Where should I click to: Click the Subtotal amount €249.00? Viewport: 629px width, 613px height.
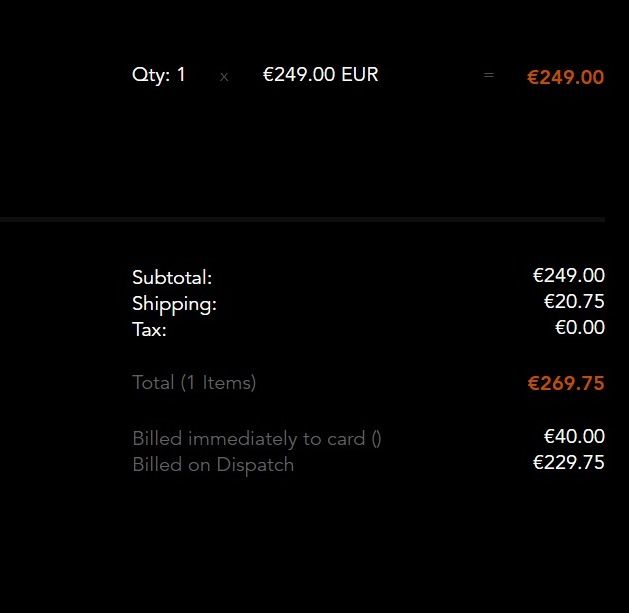click(568, 276)
